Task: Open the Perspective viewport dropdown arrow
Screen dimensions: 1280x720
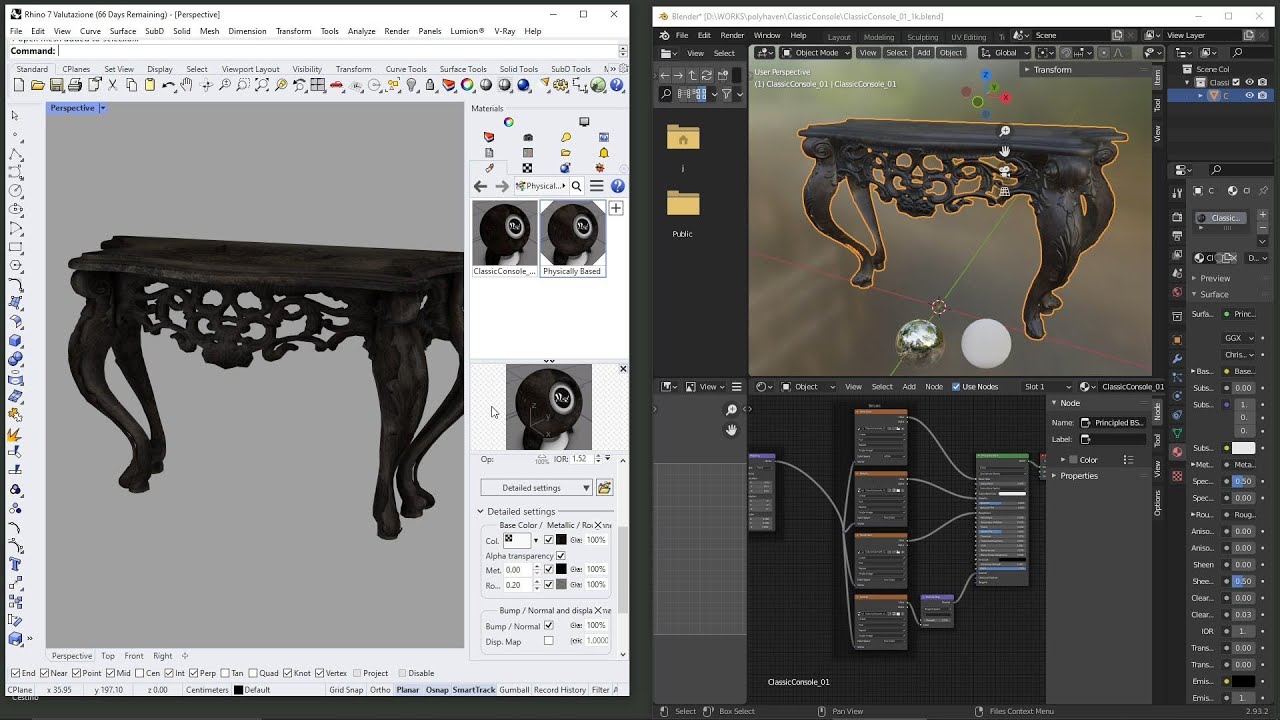Action: 102,108
